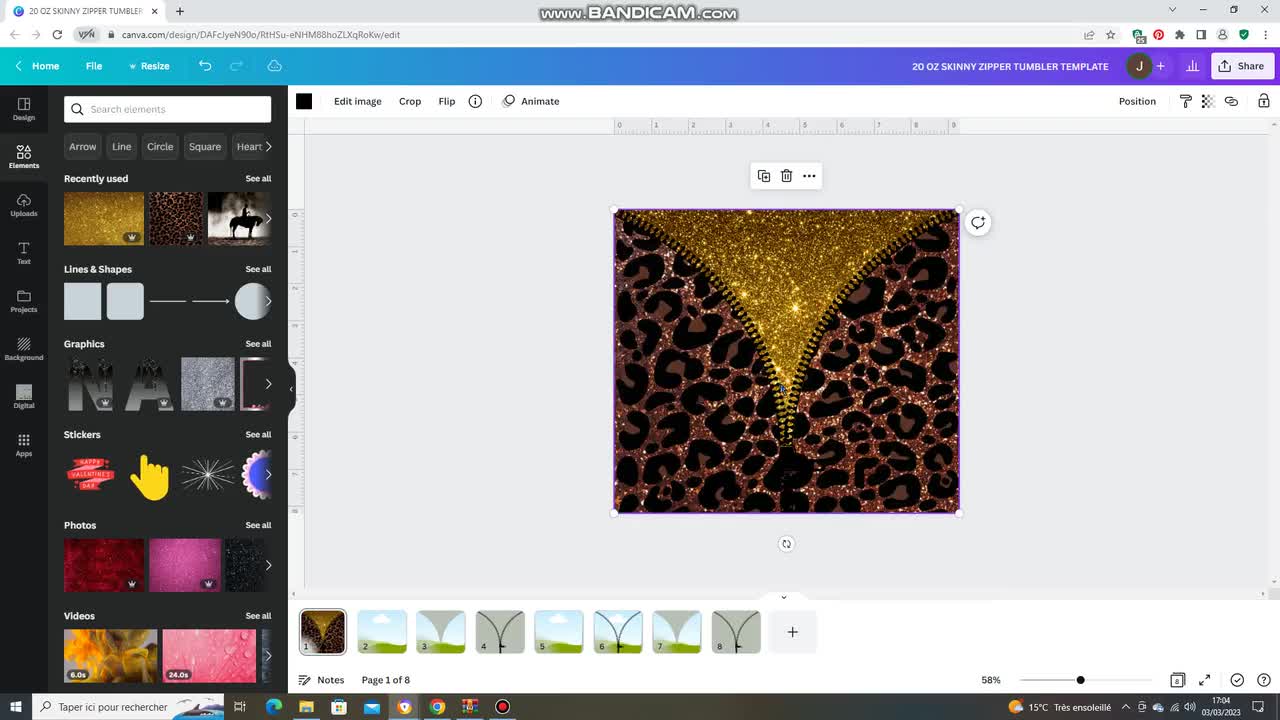Viewport: 1280px width, 720px height.
Task: Click the Animate button
Action: click(x=531, y=101)
